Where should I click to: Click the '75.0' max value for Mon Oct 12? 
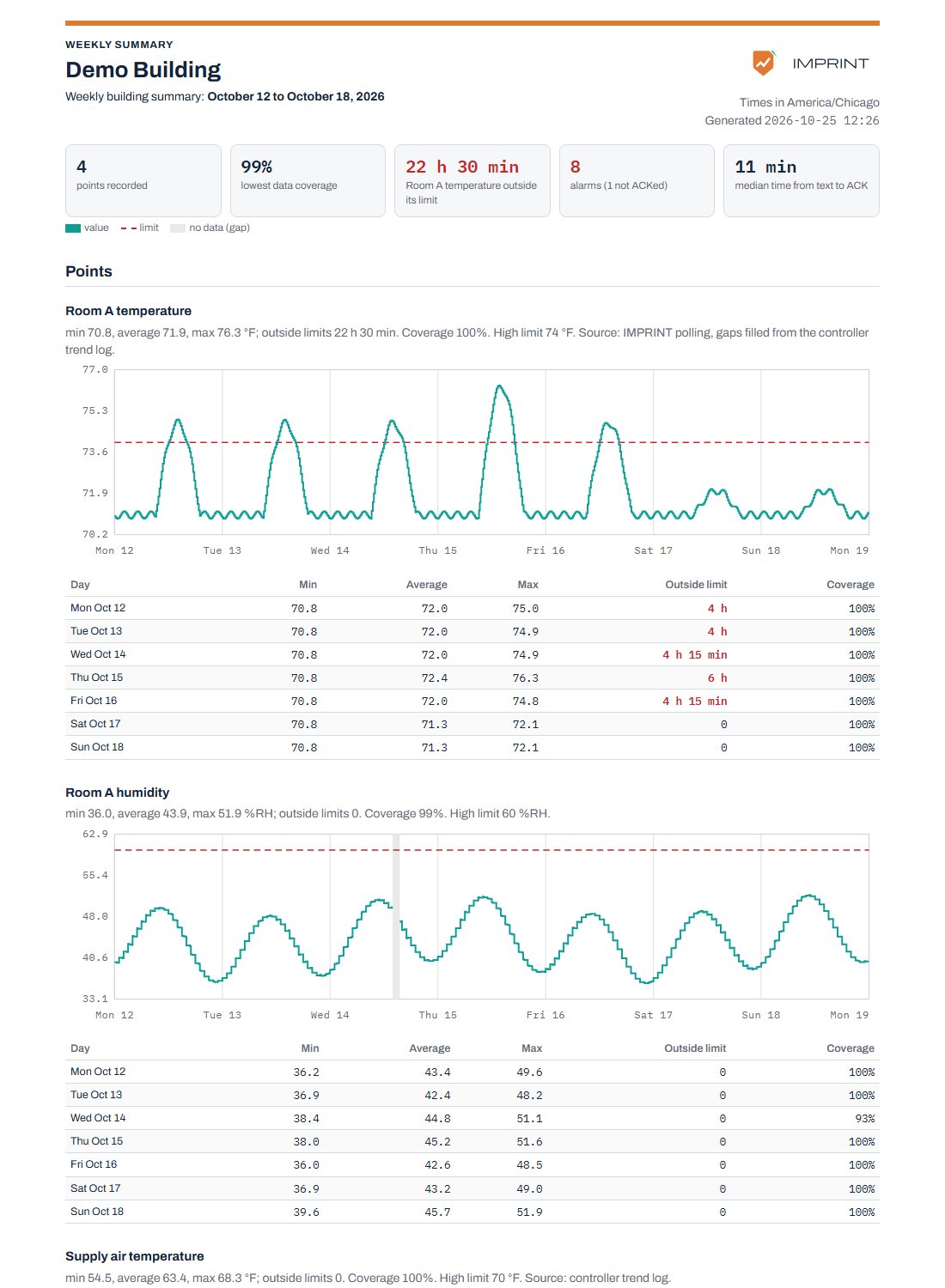pyautogui.click(x=526, y=609)
